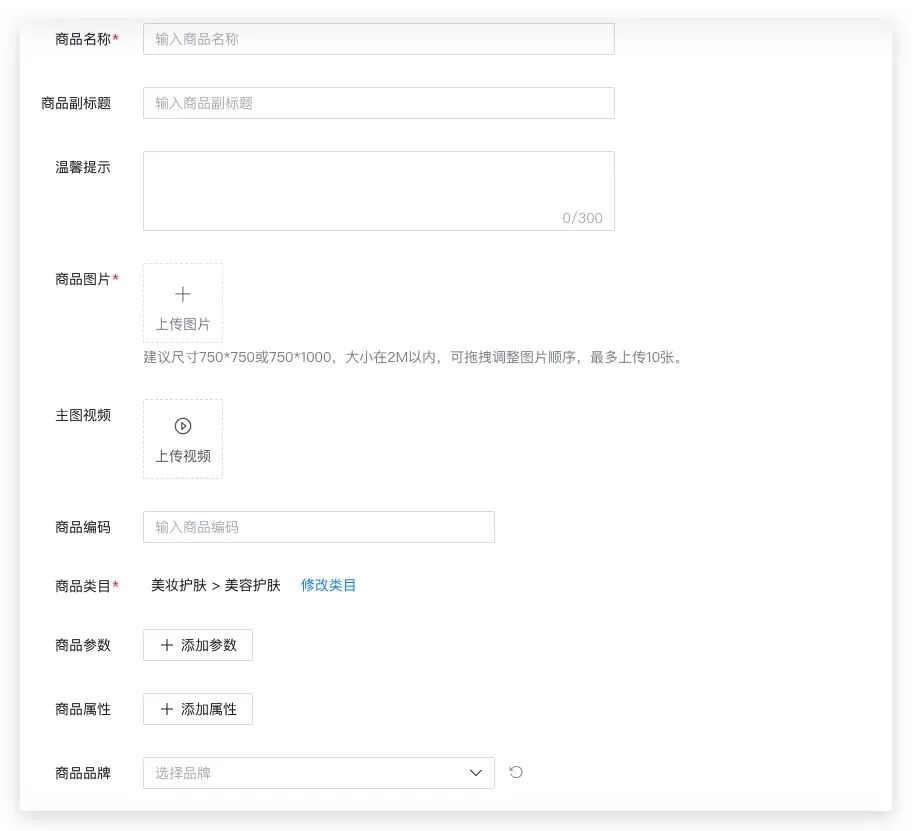Click the plus icon inside 添加属性 button
Viewport: 912px width, 831px height.
pyautogui.click(x=167, y=709)
